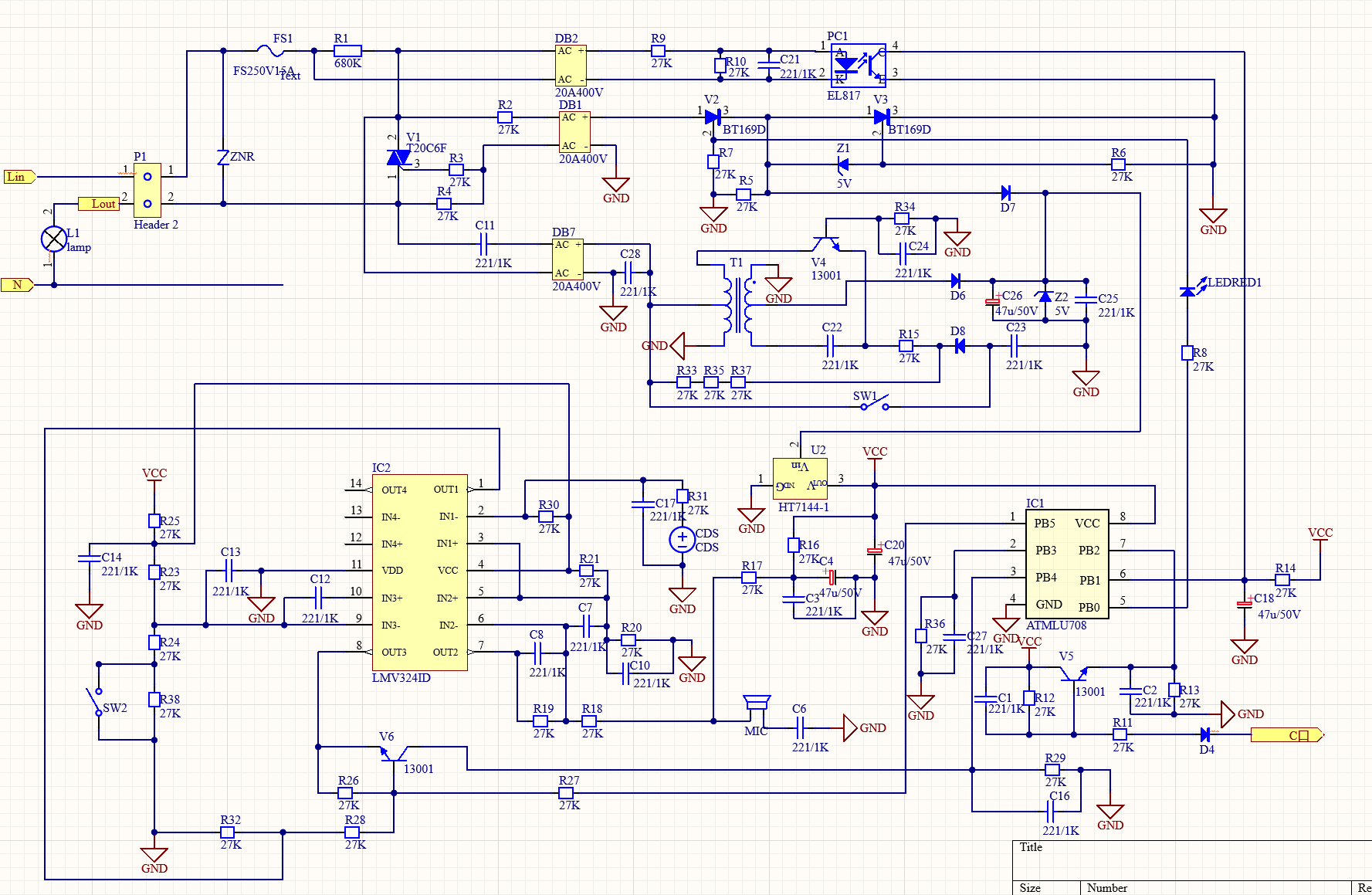Click resistor R1 680K
This screenshot has height=895, width=1372.
tap(347, 51)
